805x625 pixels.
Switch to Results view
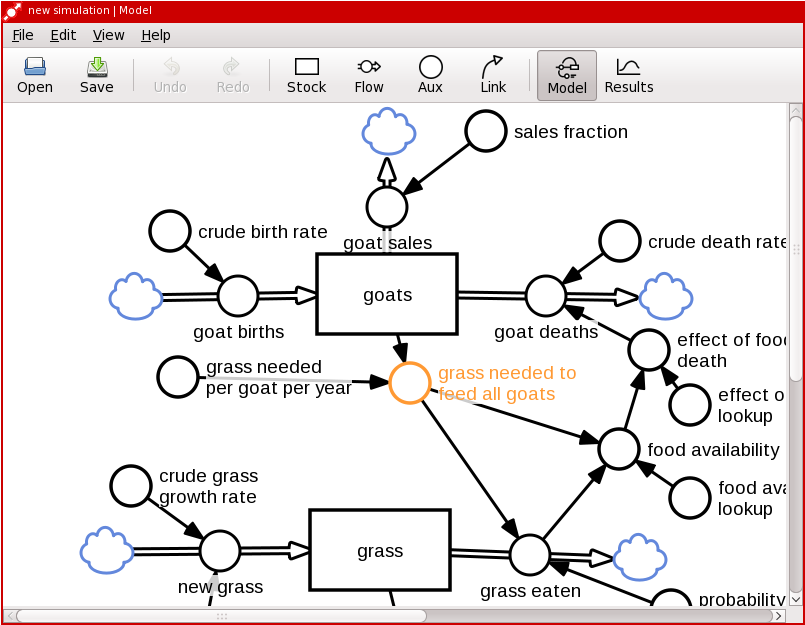click(628, 76)
